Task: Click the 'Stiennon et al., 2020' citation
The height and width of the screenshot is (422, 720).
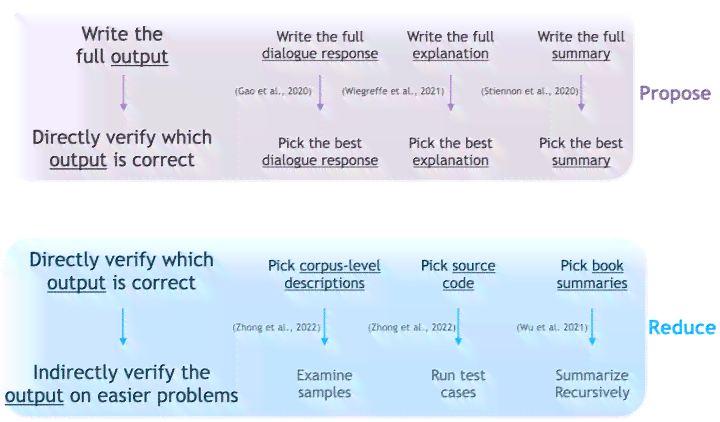Action: tap(529, 91)
